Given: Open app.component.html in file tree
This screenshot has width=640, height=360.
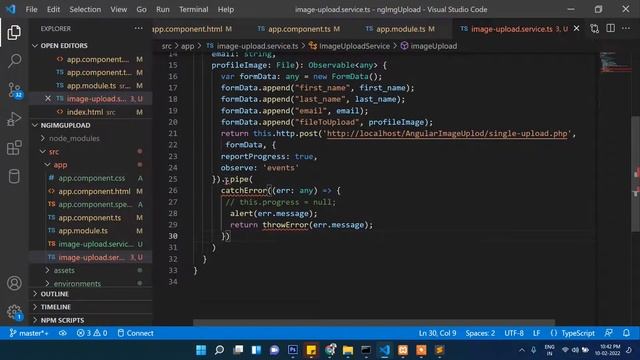Looking at the screenshot, I should point(94,191).
